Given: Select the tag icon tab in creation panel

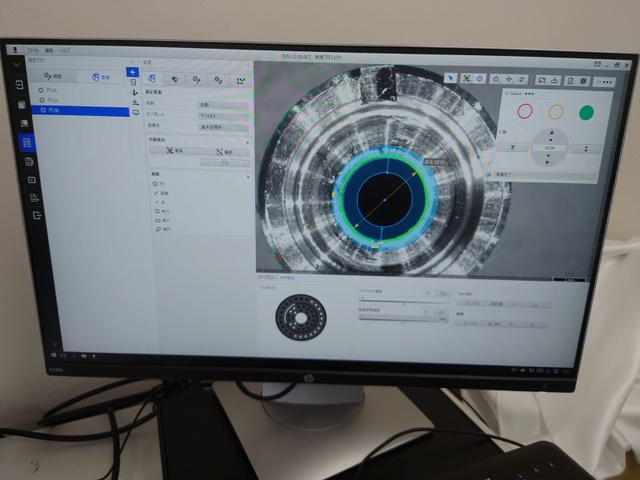Looking at the screenshot, I should (174, 79).
